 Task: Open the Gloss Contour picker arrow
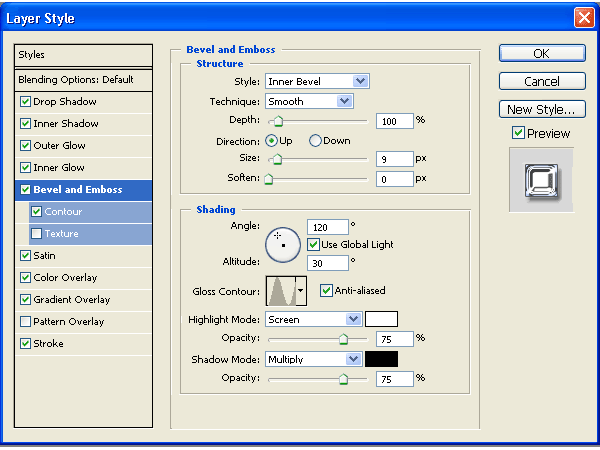[x=301, y=291]
